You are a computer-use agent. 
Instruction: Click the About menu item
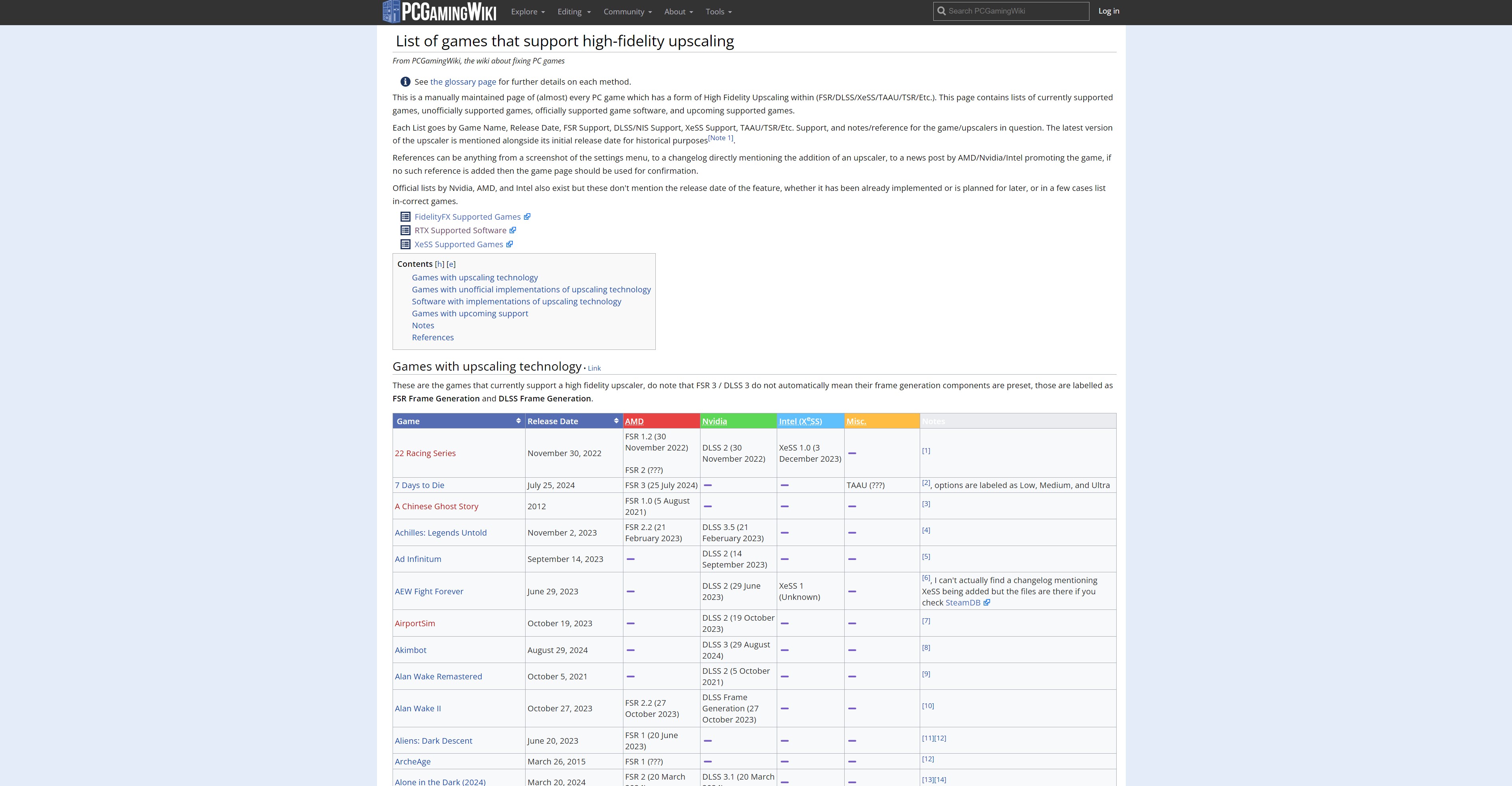tap(676, 11)
